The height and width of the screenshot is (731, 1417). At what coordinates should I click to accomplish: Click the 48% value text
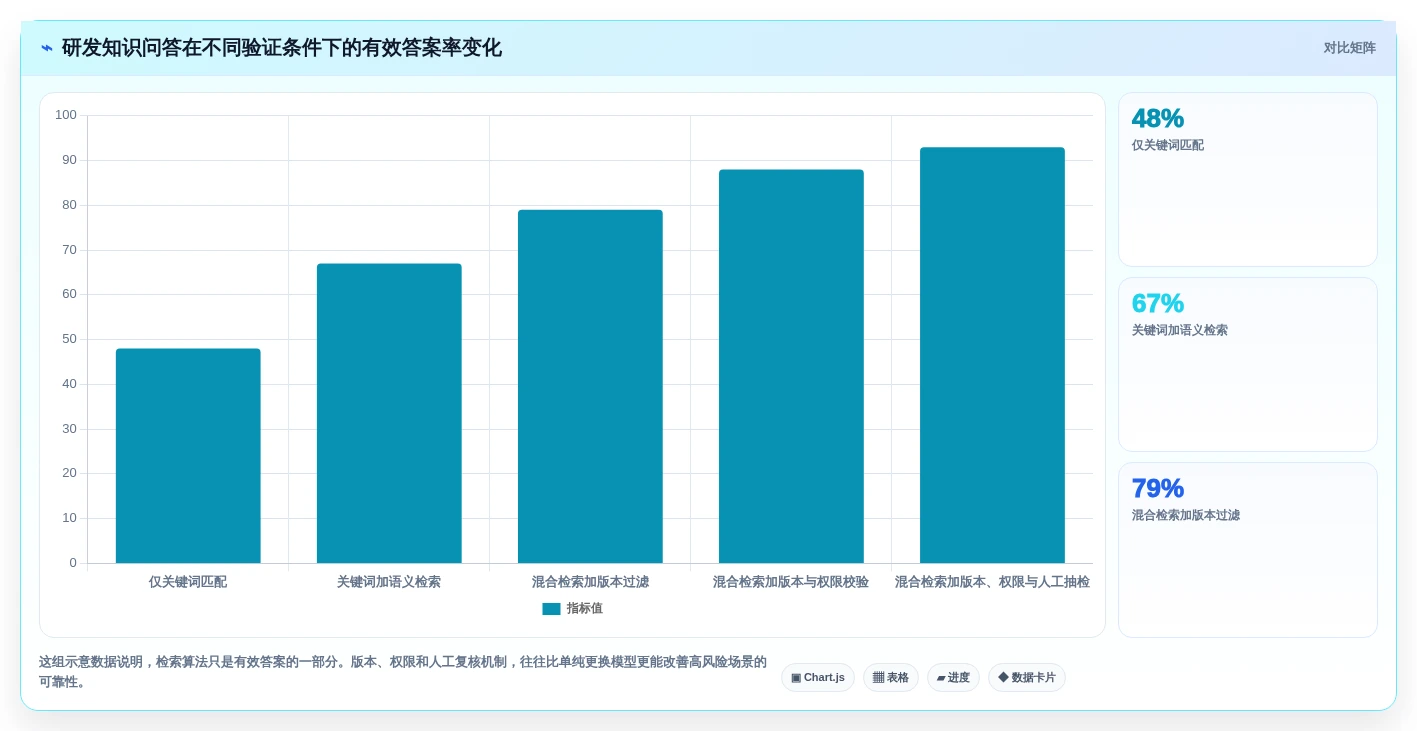pos(1158,119)
